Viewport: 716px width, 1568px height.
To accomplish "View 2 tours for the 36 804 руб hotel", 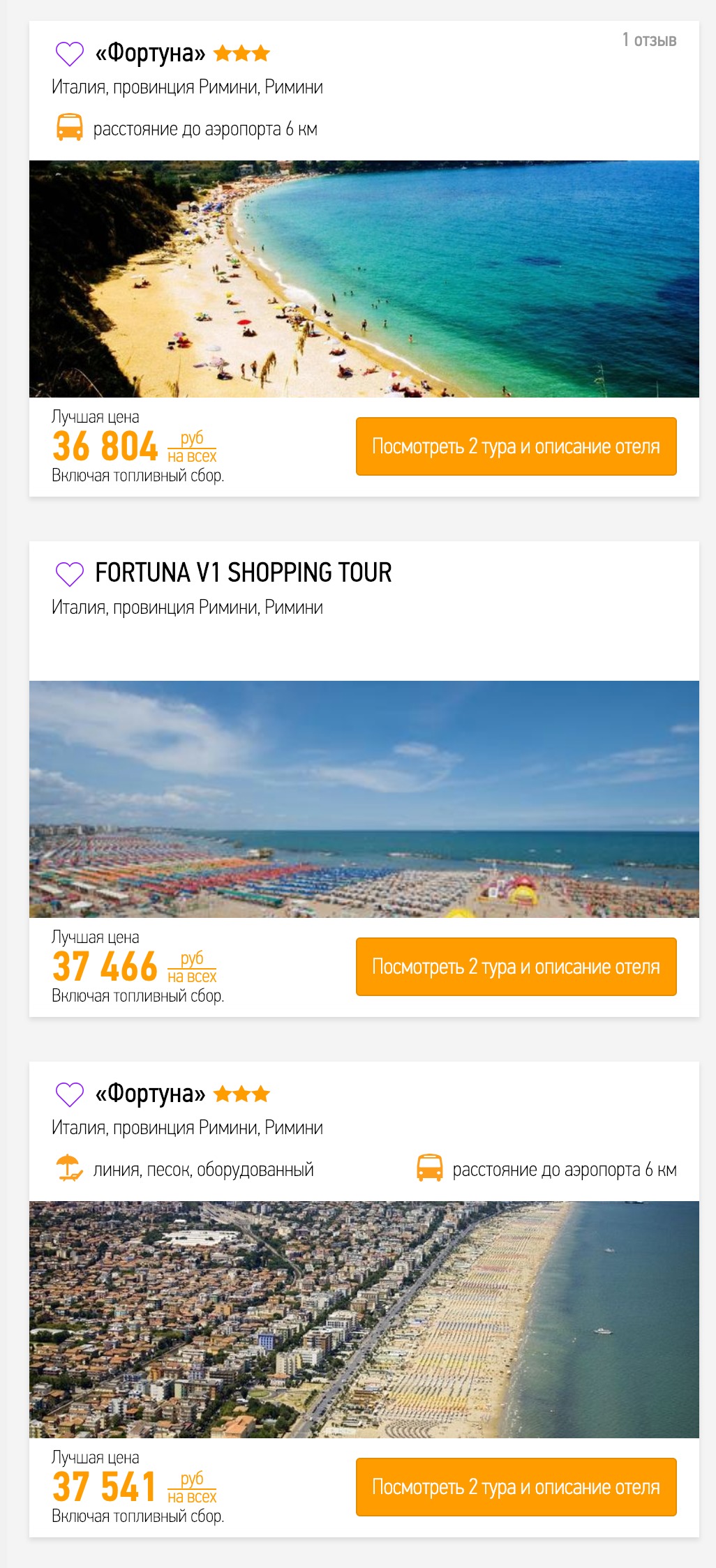I will [516, 446].
